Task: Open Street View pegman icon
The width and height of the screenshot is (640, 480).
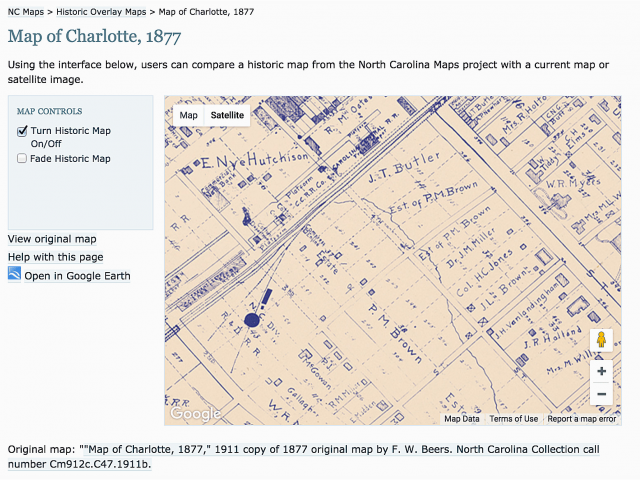Action: [x=601, y=340]
